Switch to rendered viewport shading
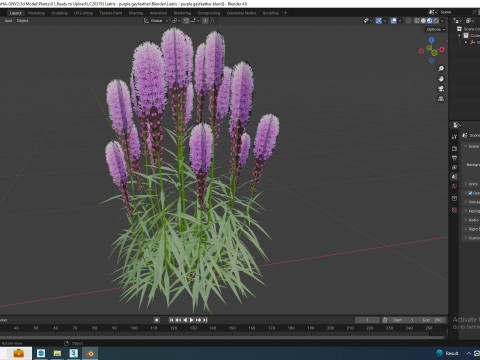480x360 pixels. pyautogui.click(x=436, y=21)
